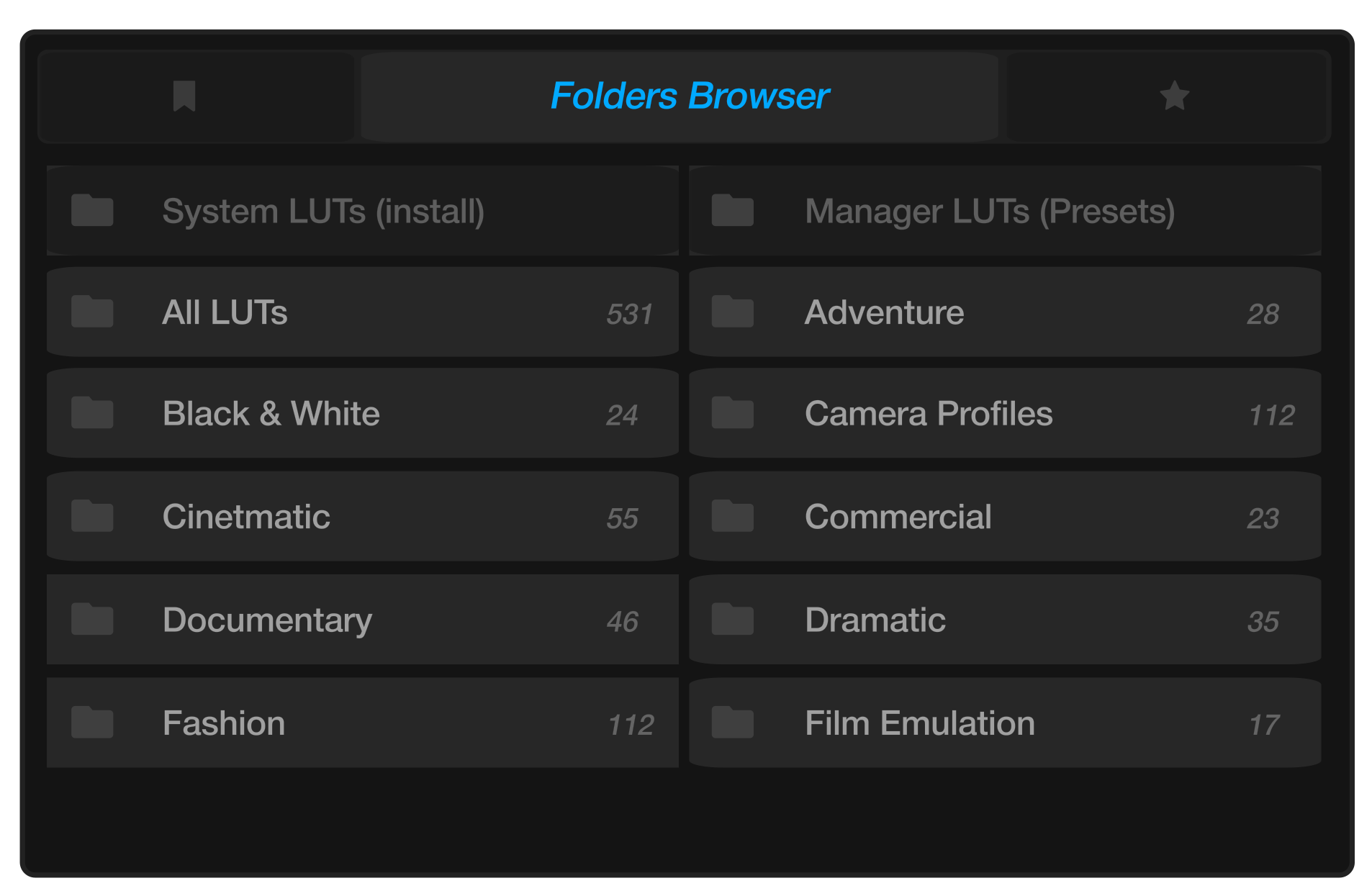Open the Cinetmatic folder
The width and height of the screenshot is (1372, 891).
click(x=362, y=516)
